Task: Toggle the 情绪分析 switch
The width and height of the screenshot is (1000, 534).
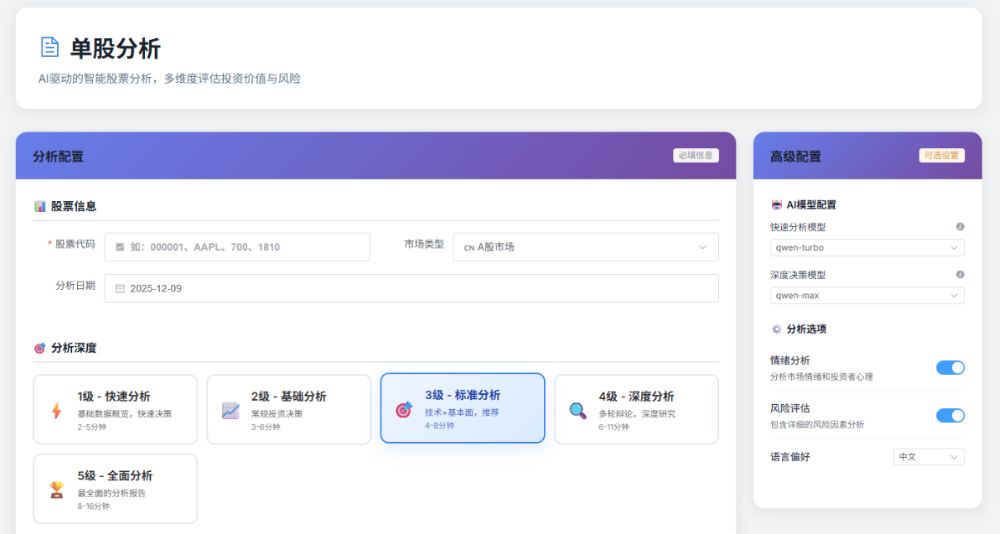Action: tap(950, 367)
